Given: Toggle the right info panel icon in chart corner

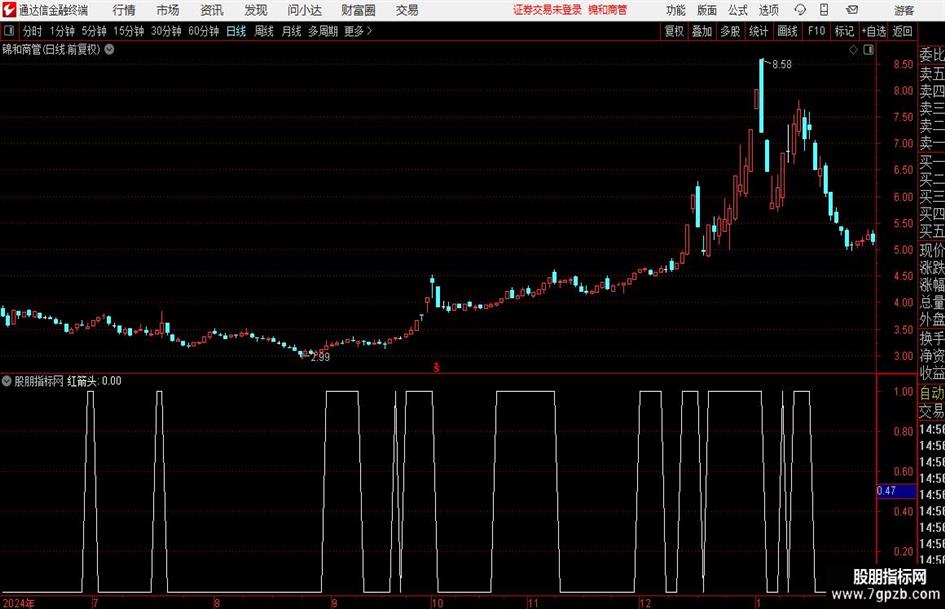Looking at the screenshot, I should click(x=868, y=49).
